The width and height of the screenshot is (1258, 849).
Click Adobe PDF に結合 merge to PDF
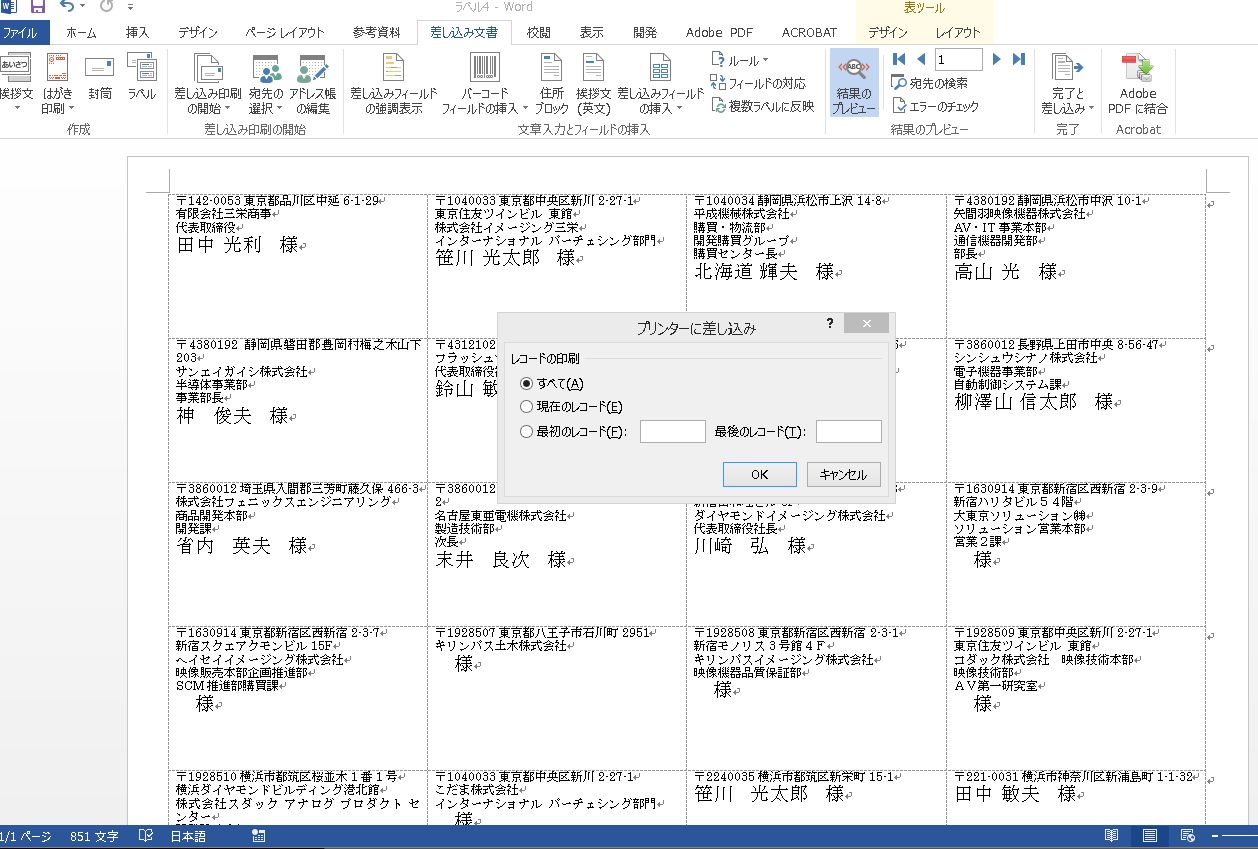point(1138,84)
